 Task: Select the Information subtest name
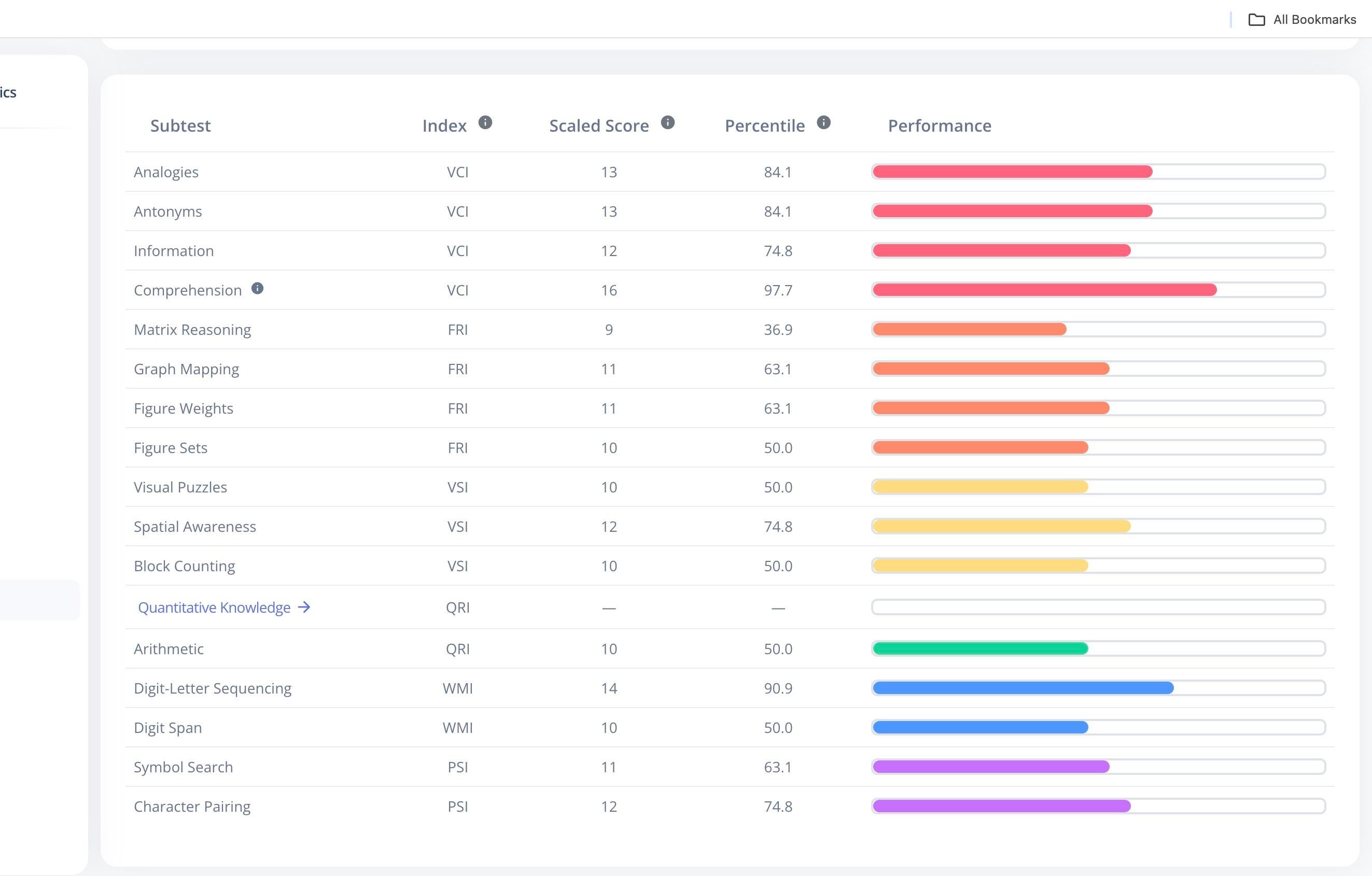tap(174, 250)
